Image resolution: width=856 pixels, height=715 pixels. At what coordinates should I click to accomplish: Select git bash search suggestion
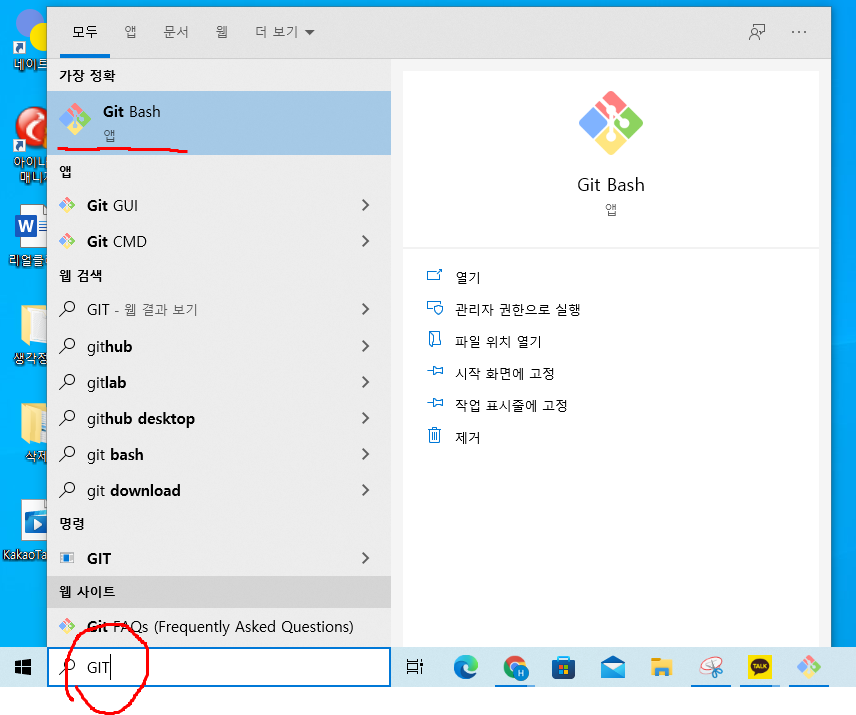point(219,454)
